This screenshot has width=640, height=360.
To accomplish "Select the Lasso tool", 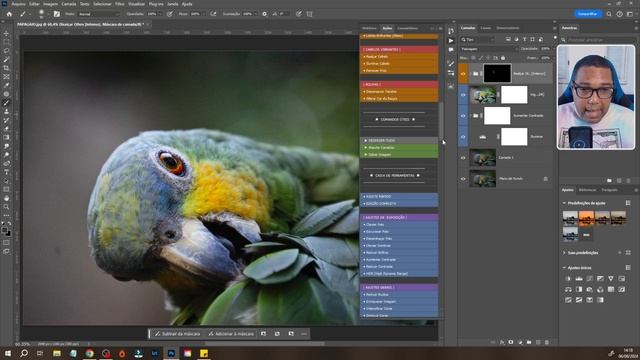I will coord(6,51).
